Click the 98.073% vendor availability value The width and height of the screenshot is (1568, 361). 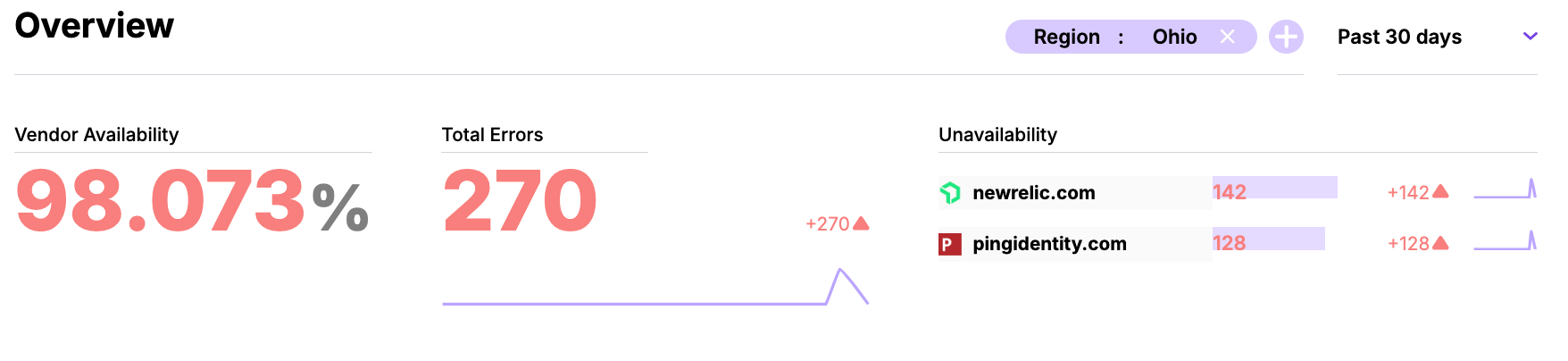coord(192,201)
